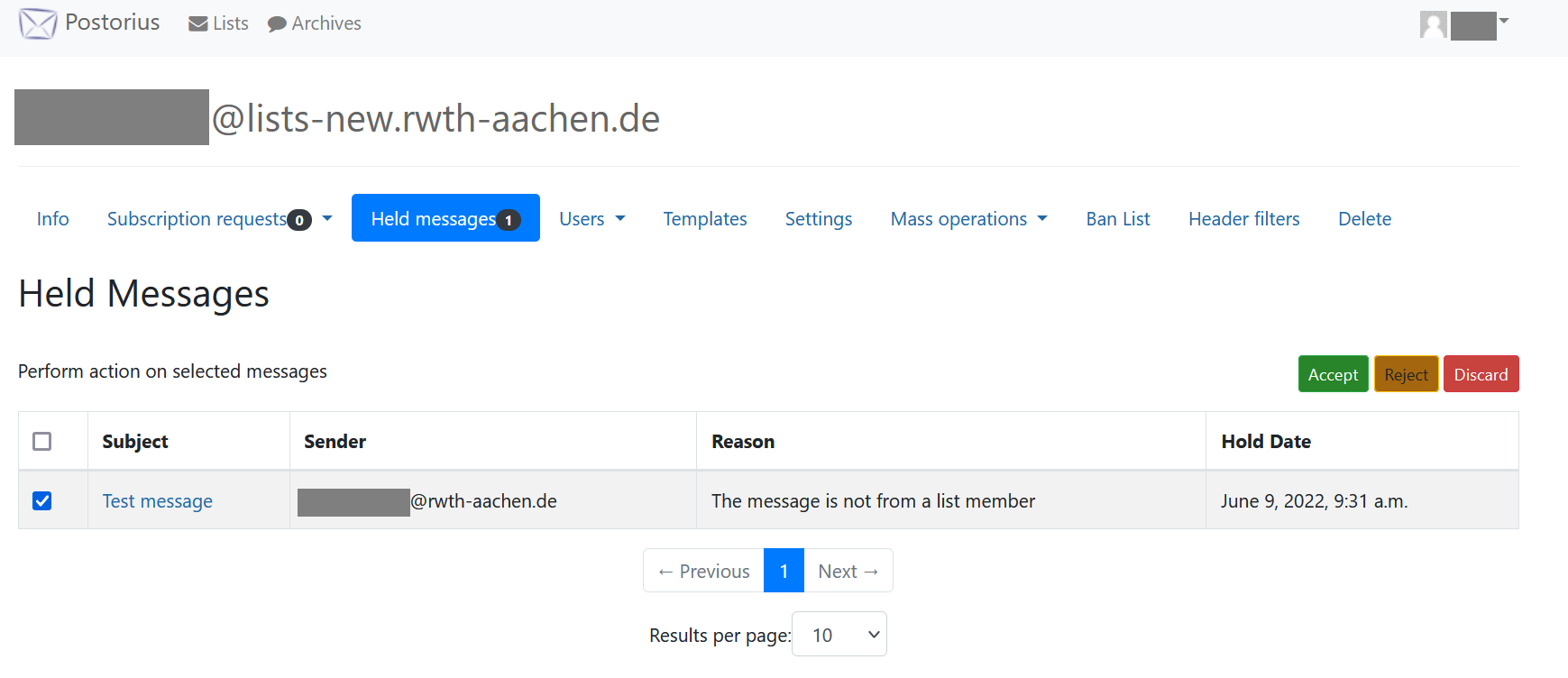Click the Held messages count badge
The image size is (1568, 678).
[509, 220]
